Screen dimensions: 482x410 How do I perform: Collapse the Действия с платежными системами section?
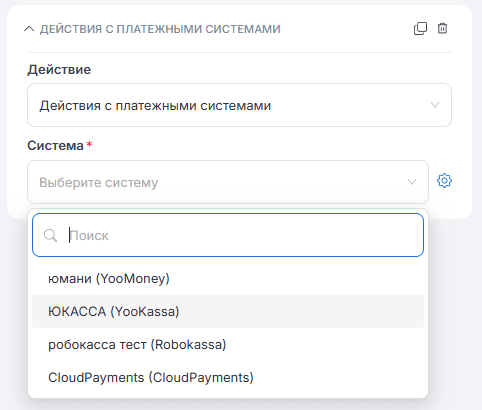pos(29,29)
